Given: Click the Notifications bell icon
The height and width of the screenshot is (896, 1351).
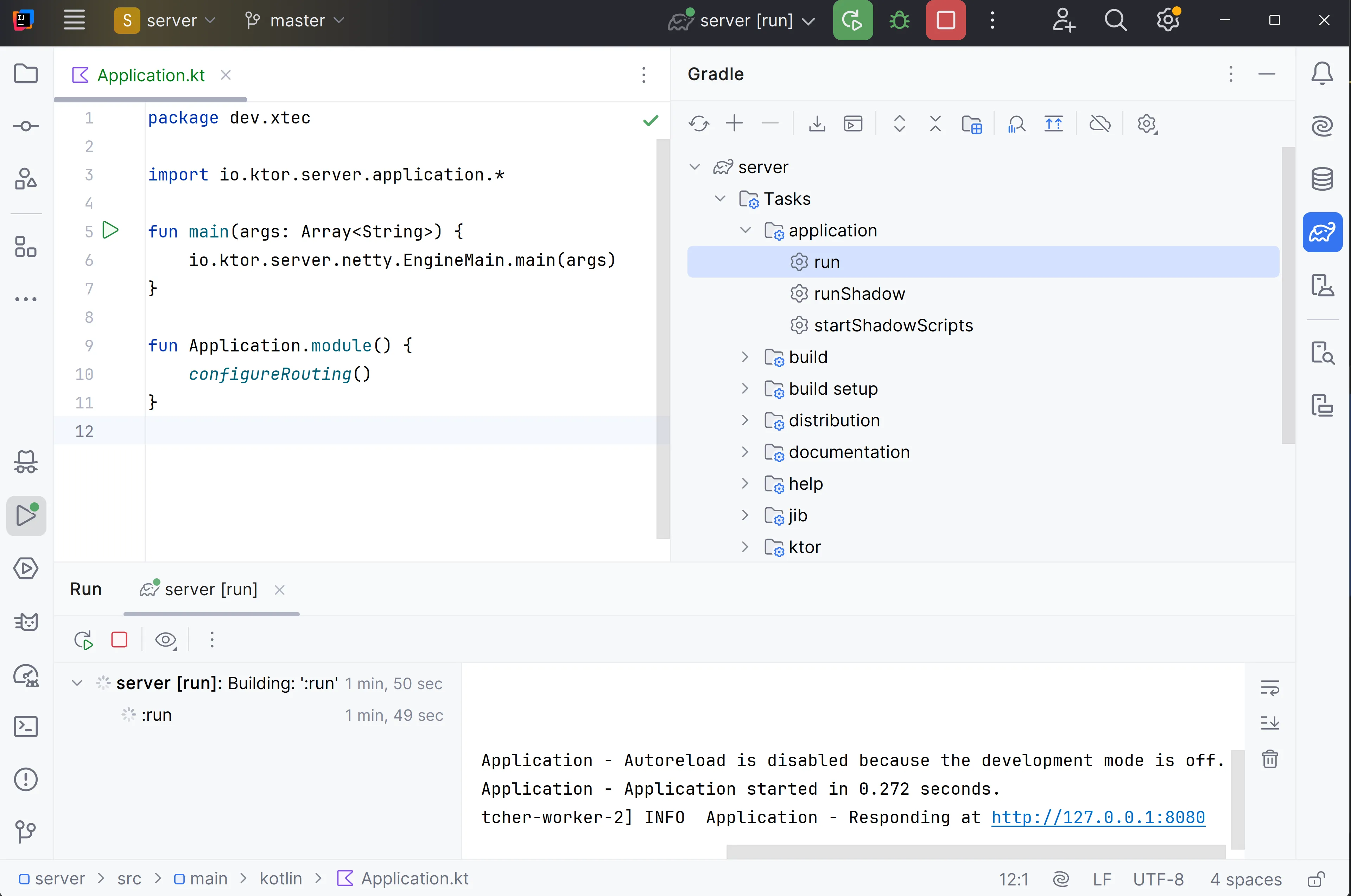Looking at the screenshot, I should (1322, 74).
